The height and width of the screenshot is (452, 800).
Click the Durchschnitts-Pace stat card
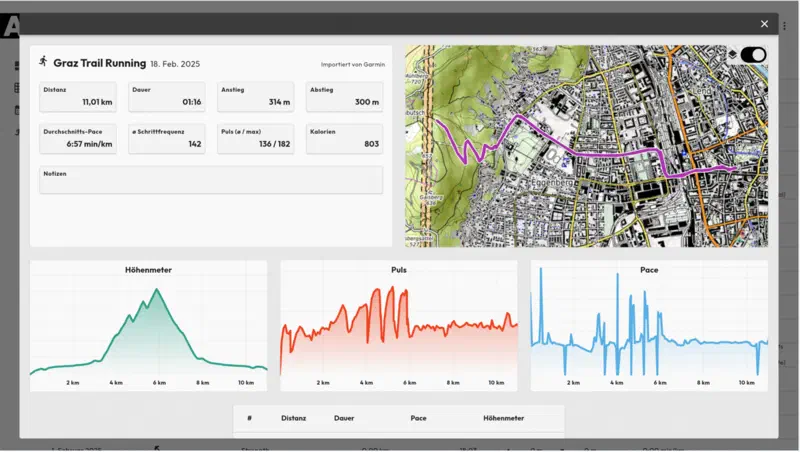click(78, 138)
